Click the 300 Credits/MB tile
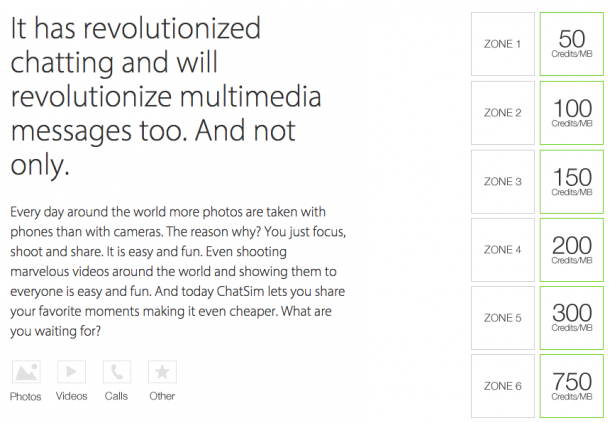 (x=572, y=319)
